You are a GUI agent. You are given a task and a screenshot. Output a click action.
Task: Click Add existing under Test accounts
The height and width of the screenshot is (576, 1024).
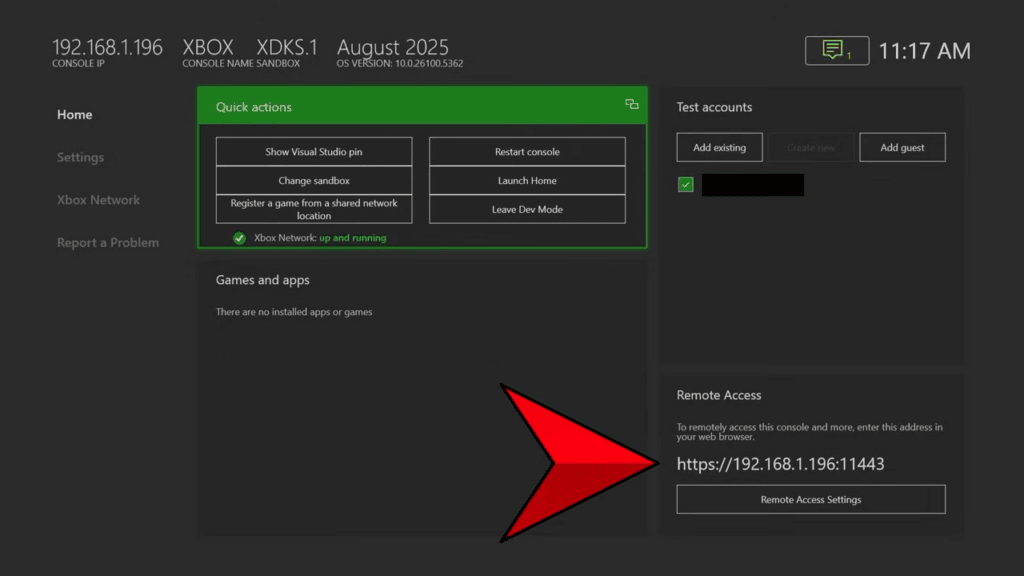tap(719, 146)
